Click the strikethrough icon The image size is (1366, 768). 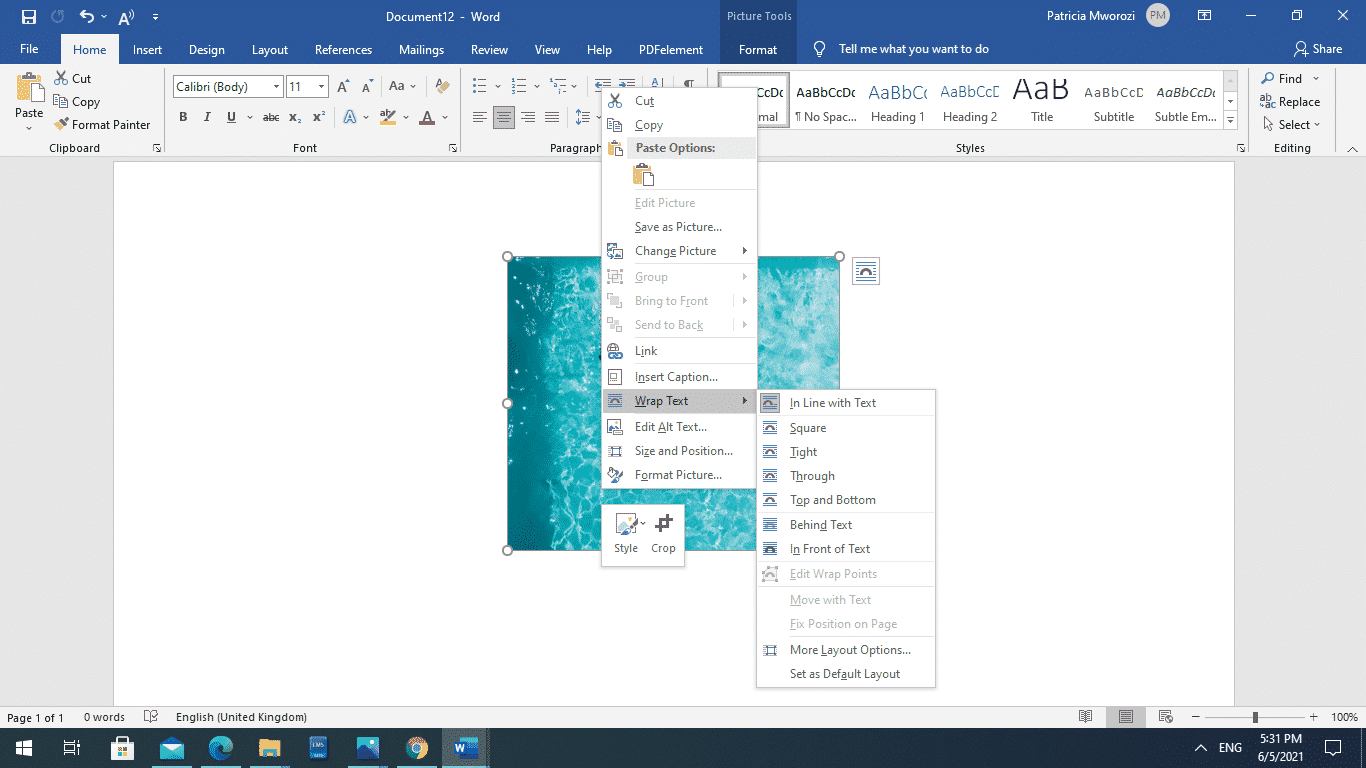[x=270, y=117]
